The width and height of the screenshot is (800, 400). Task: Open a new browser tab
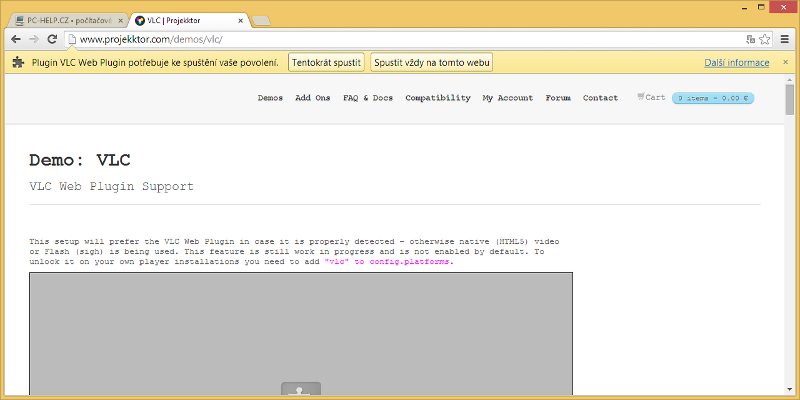click(x=261, y=19)
